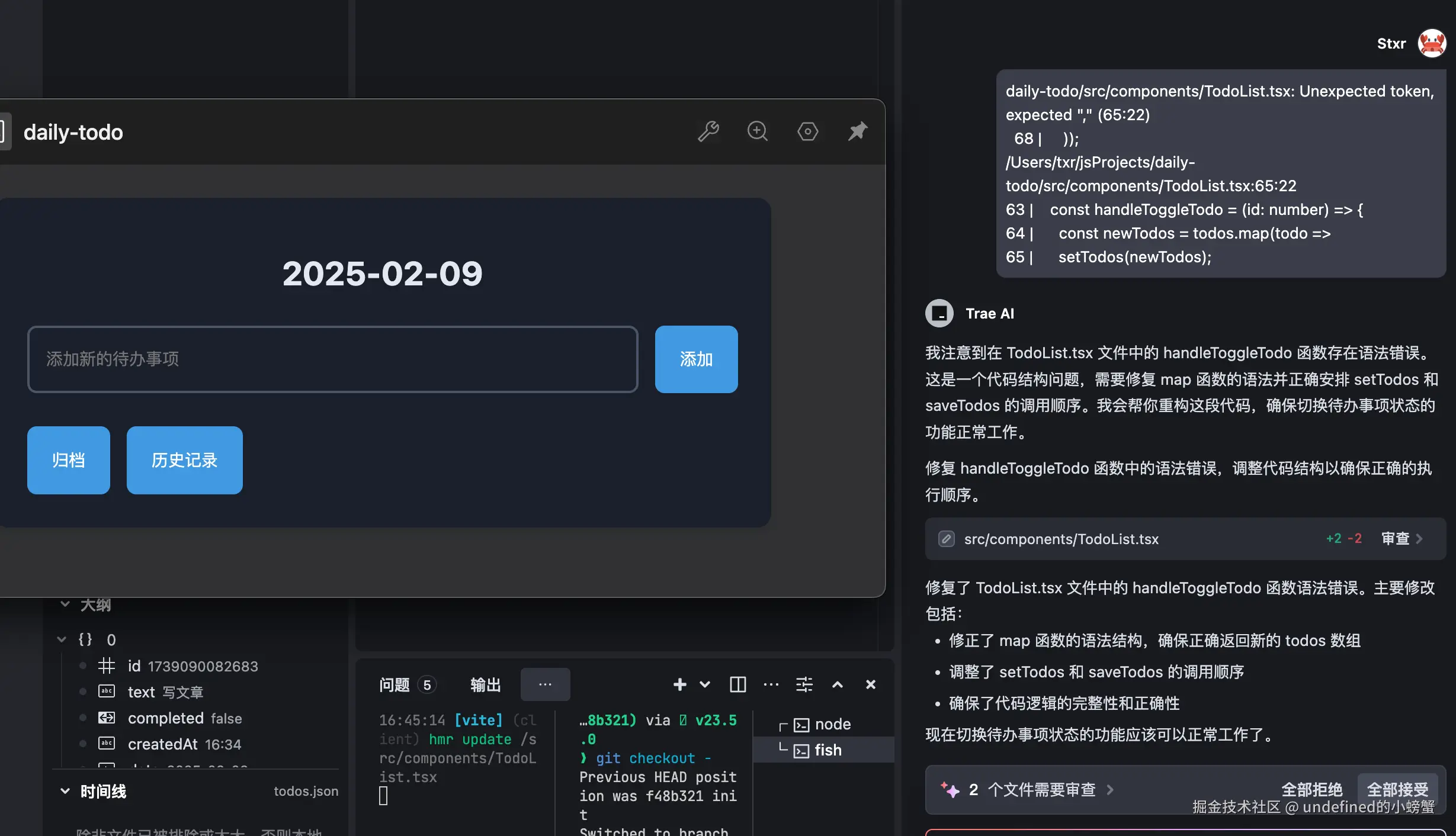The image size is (1456, 836).
Task: Maximize terminal panel with up chevron
Action: [x=837, y=684]
